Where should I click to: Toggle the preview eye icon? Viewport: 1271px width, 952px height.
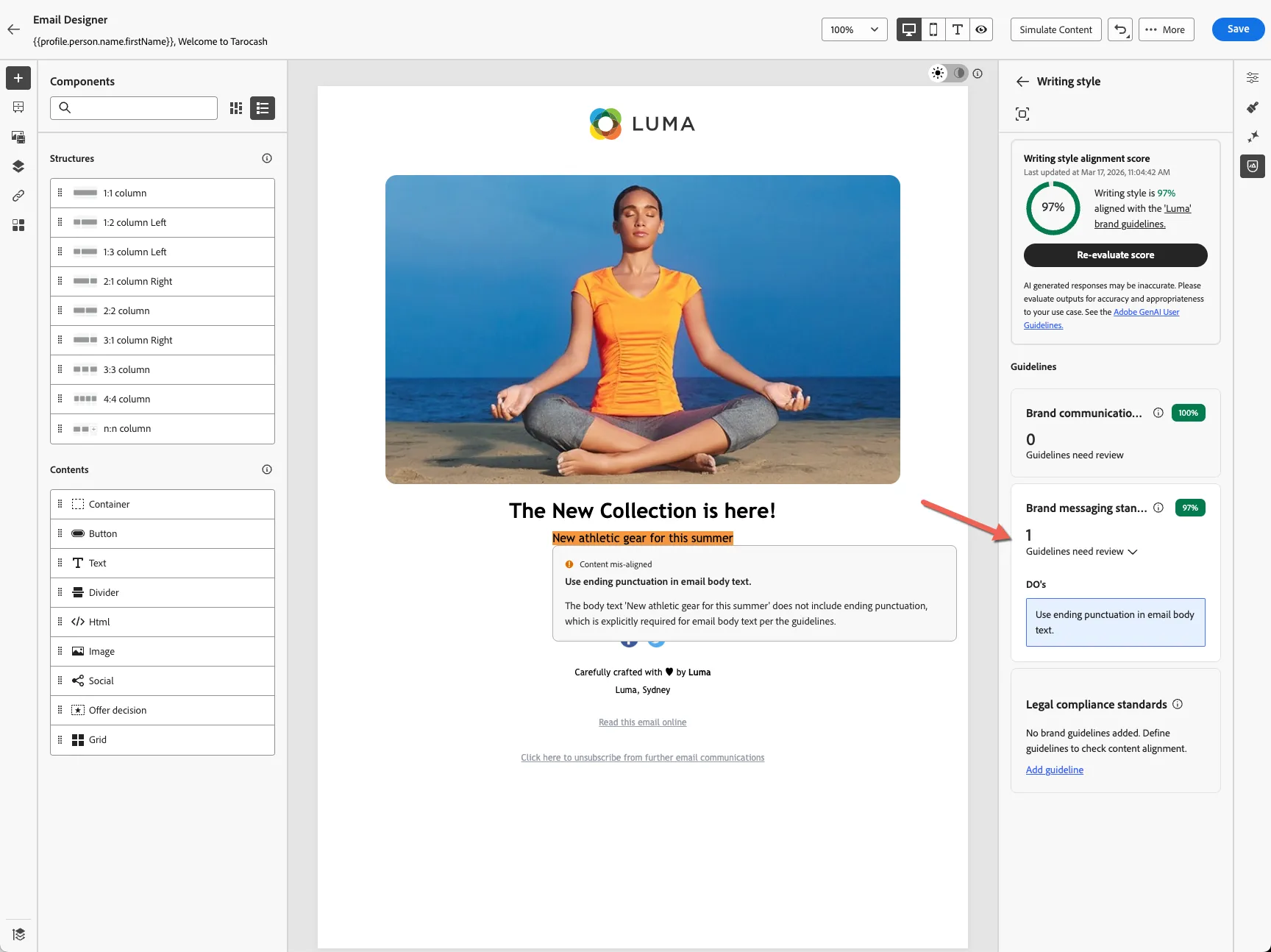tap(981, 29)
